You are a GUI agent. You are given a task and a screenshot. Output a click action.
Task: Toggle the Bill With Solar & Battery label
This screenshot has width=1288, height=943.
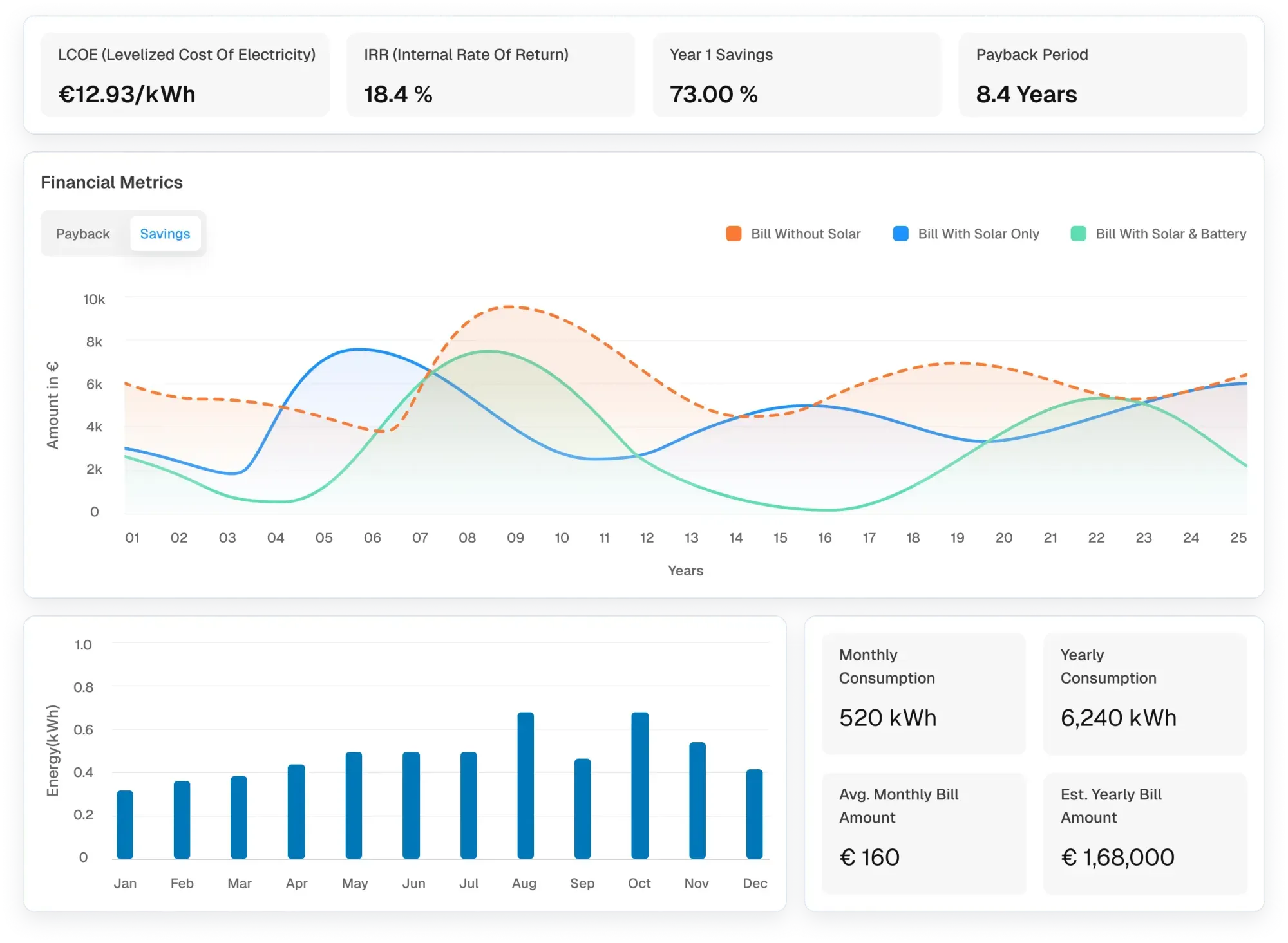click(x=1171, y=234)
